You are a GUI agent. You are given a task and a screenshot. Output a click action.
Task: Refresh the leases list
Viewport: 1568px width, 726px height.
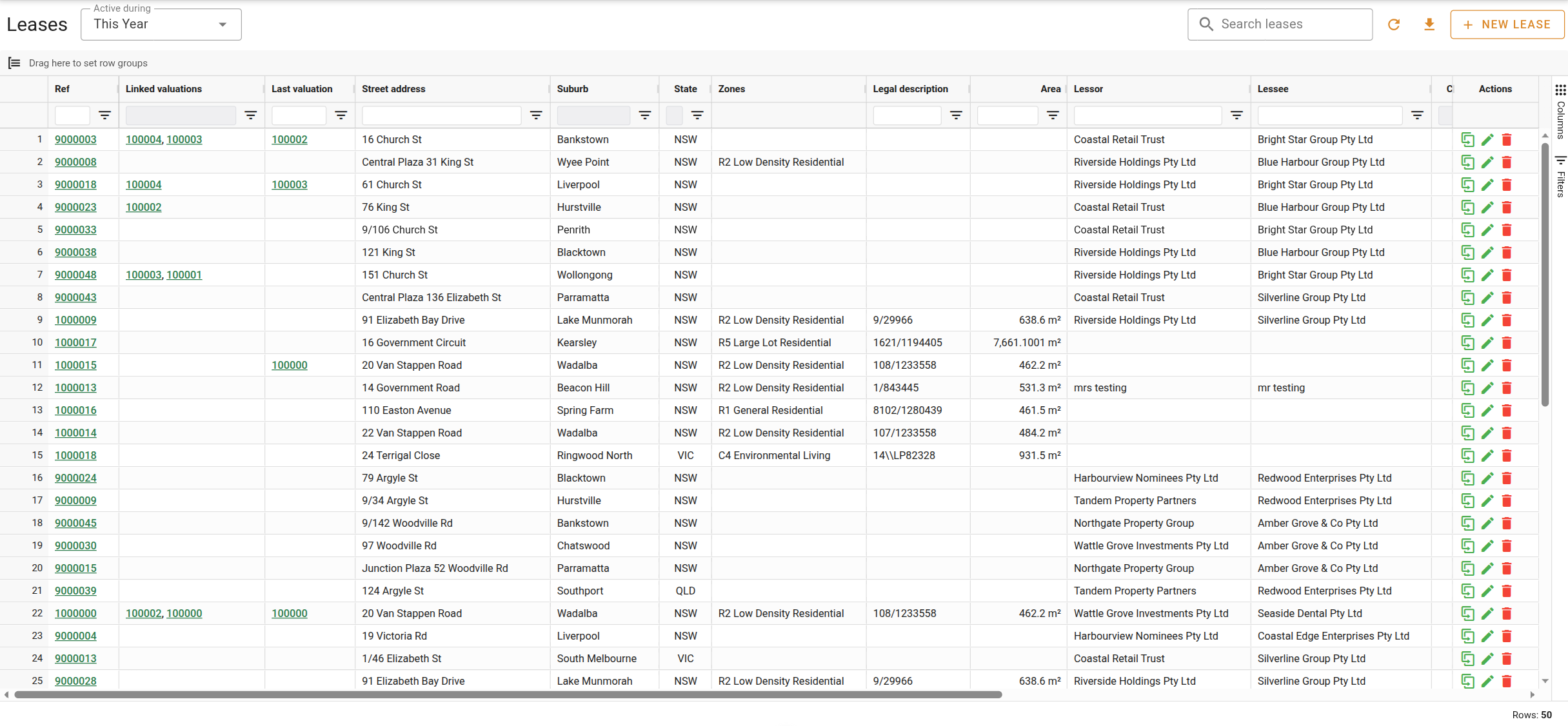pyautogui.click(x=1394, y=25)
